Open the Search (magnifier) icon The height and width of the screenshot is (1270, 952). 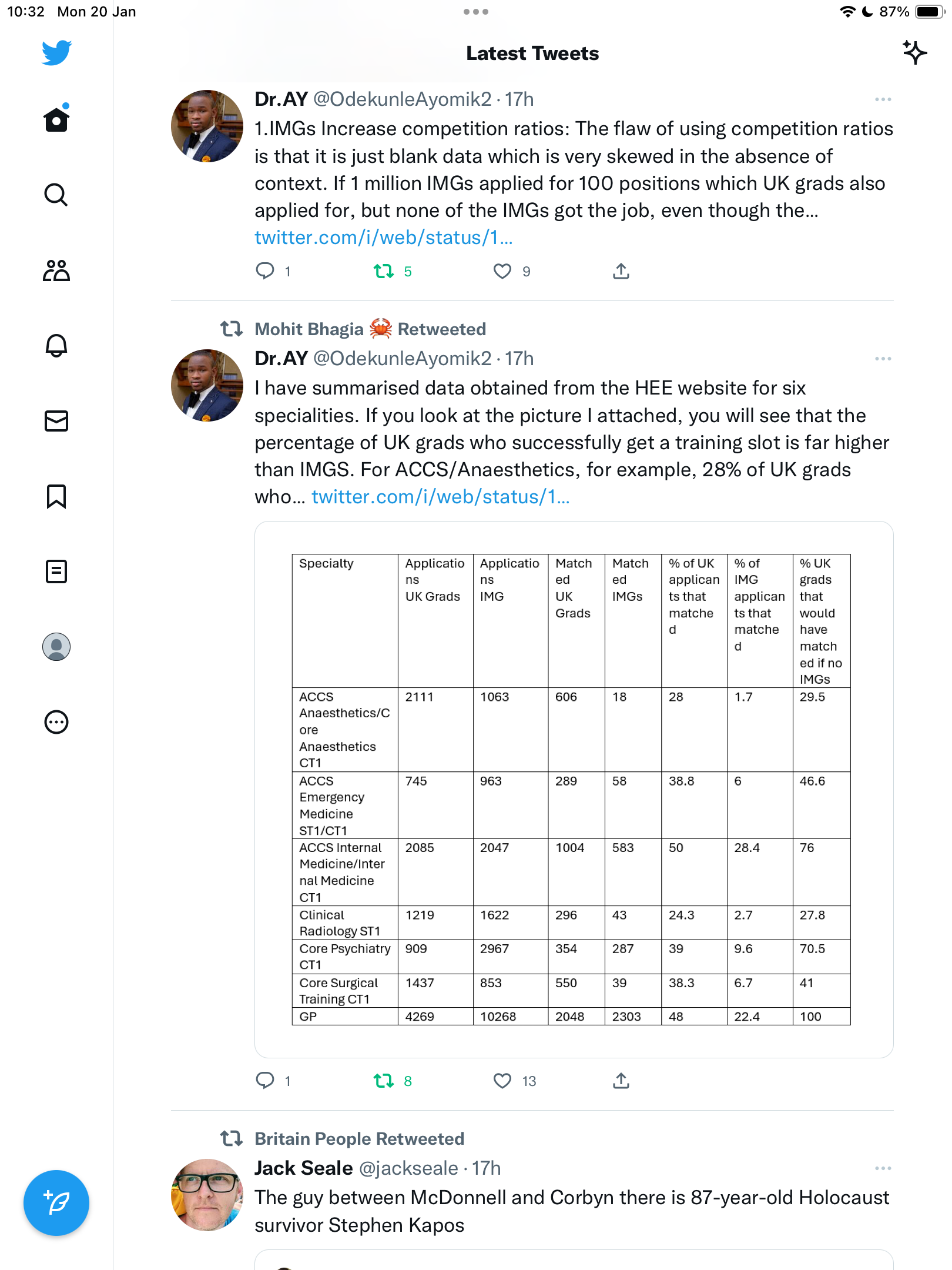[x=56, y=195]
